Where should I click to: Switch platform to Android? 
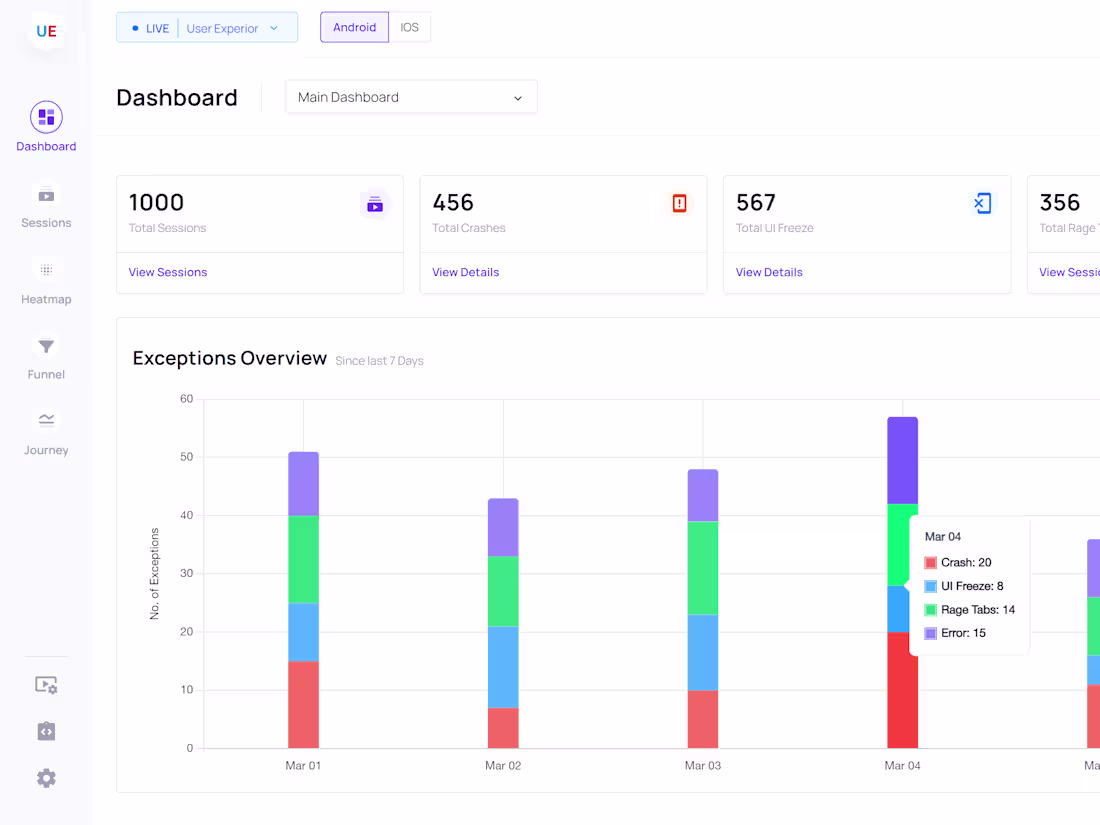354,28
